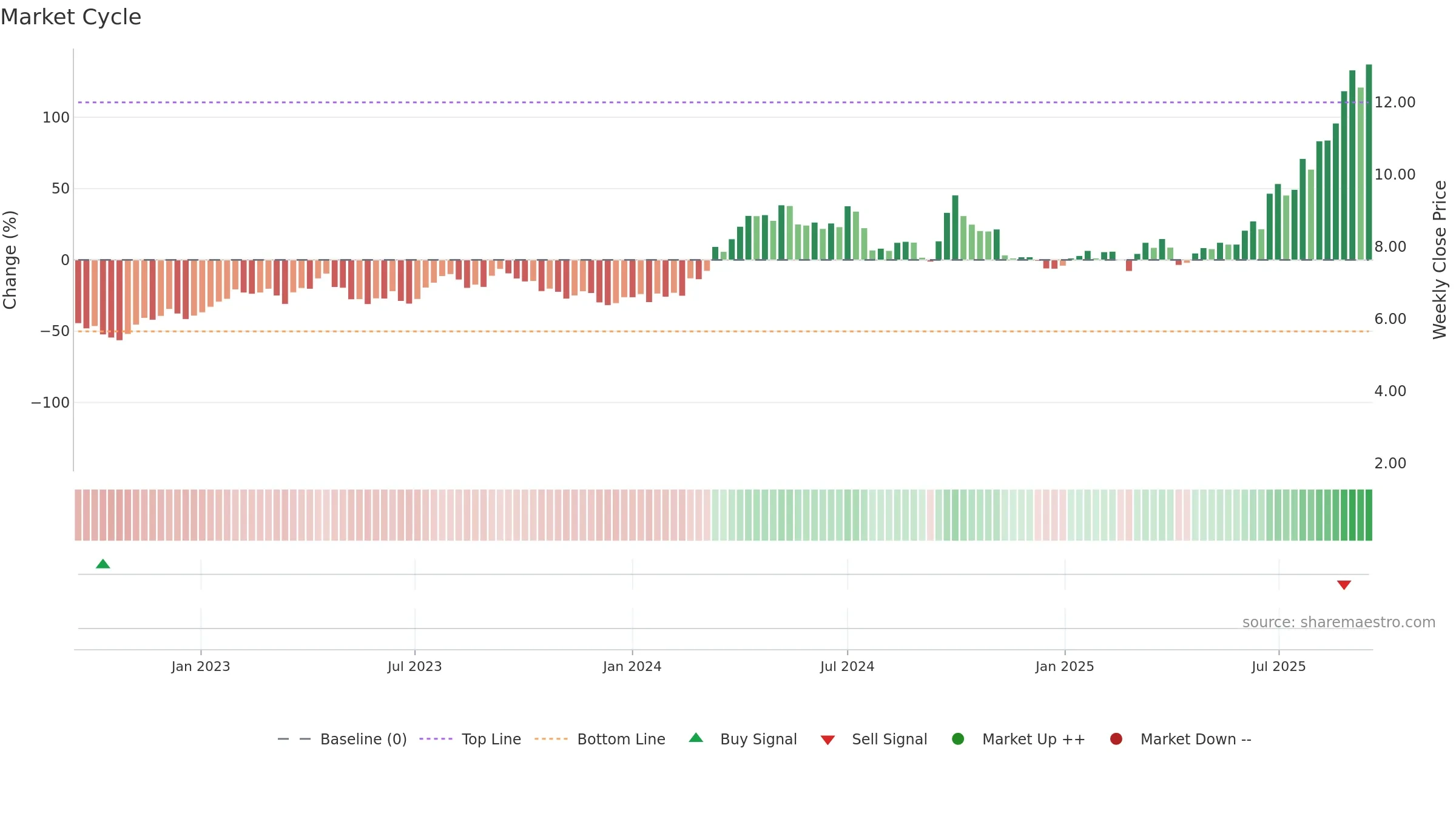The height and width of the screenshot is (819, 1456).
Task: Click the Jul 2025 axis label
Action: tap(1279, 666)
